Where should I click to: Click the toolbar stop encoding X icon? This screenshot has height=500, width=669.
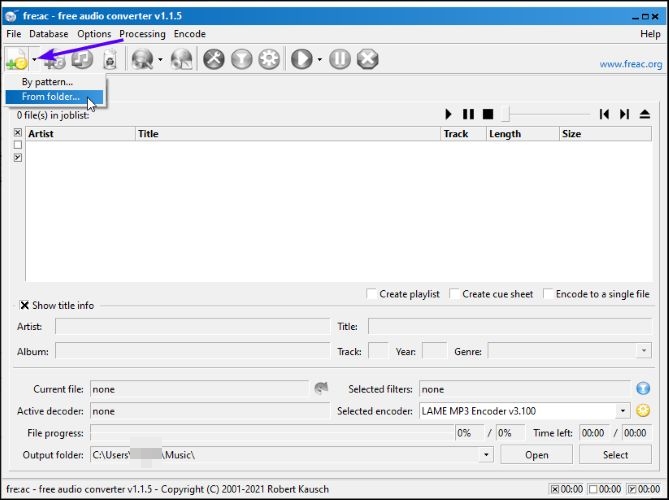pos(367,59)
